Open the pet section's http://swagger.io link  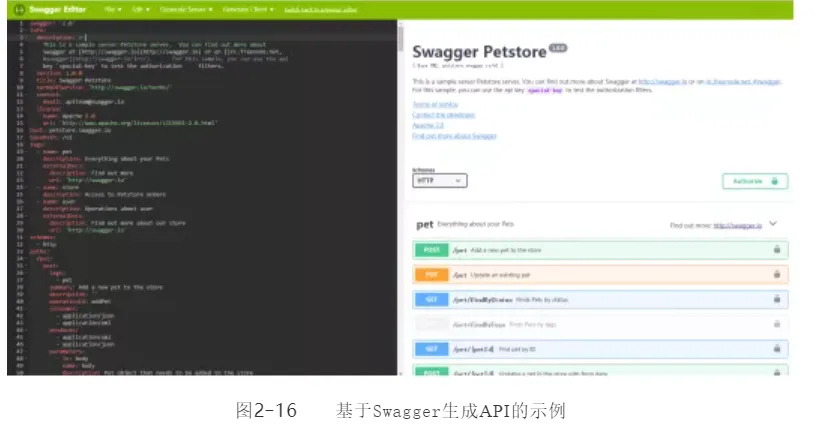[737, 225]
